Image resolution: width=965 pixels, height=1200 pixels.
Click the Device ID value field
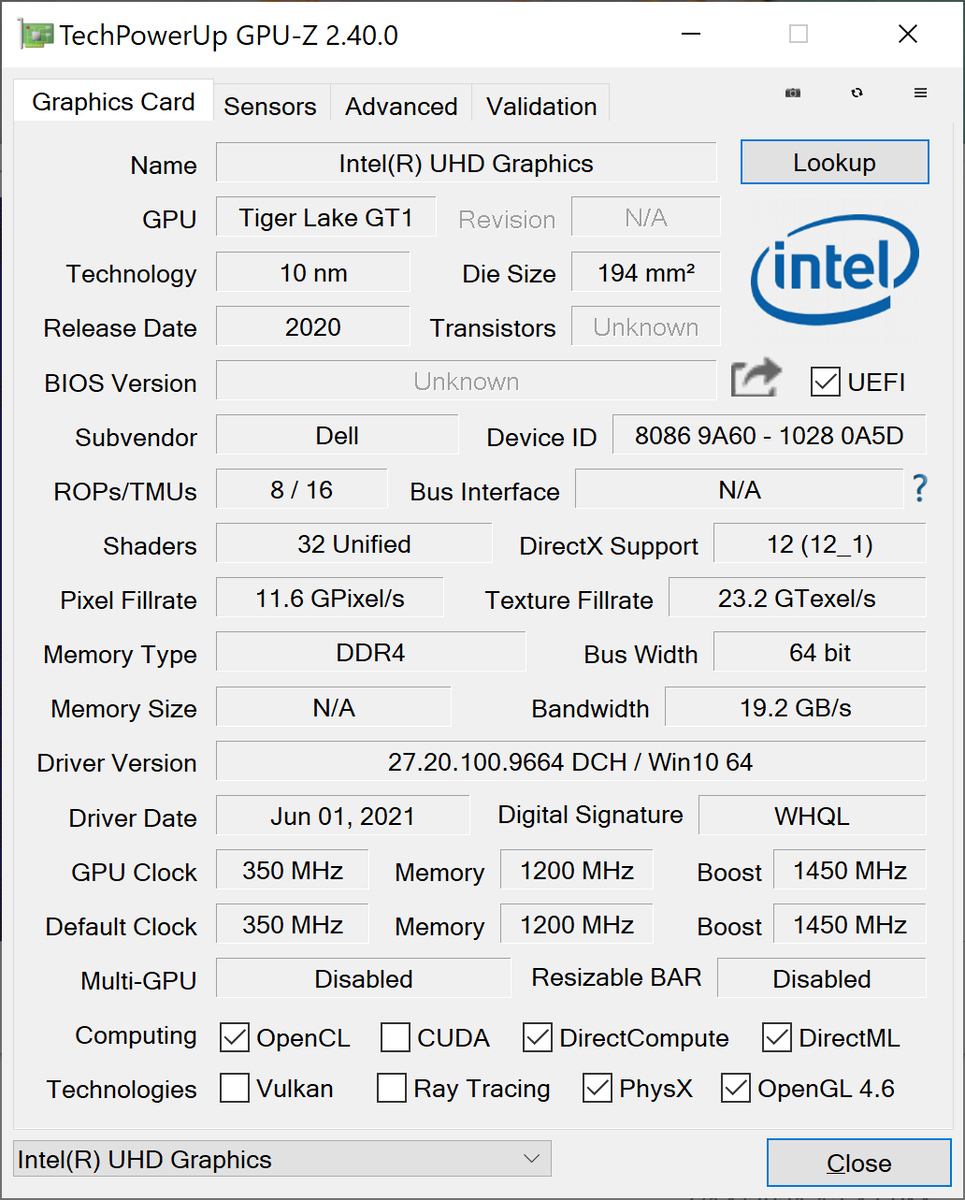[768, 436]
